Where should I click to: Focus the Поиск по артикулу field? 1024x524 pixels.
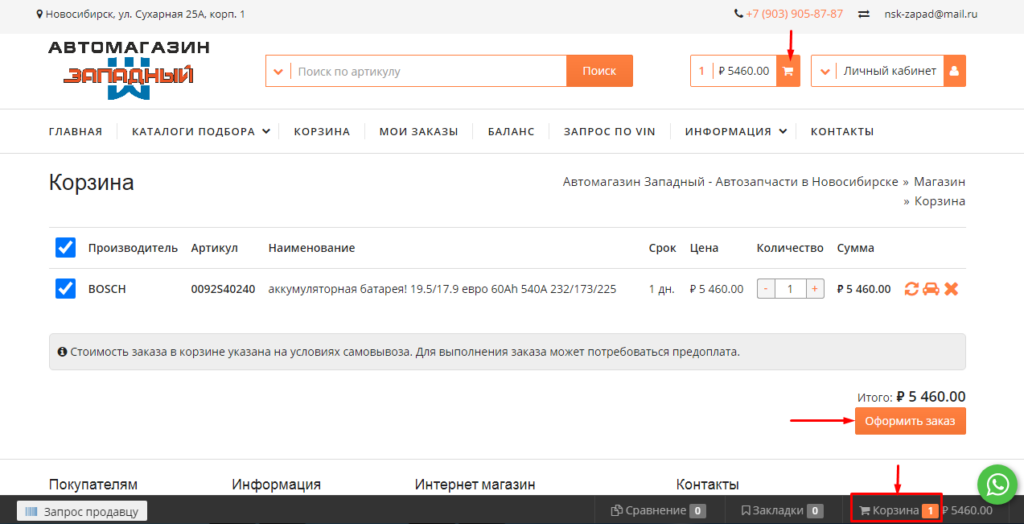pyautogui.click(x=428, y=71)
